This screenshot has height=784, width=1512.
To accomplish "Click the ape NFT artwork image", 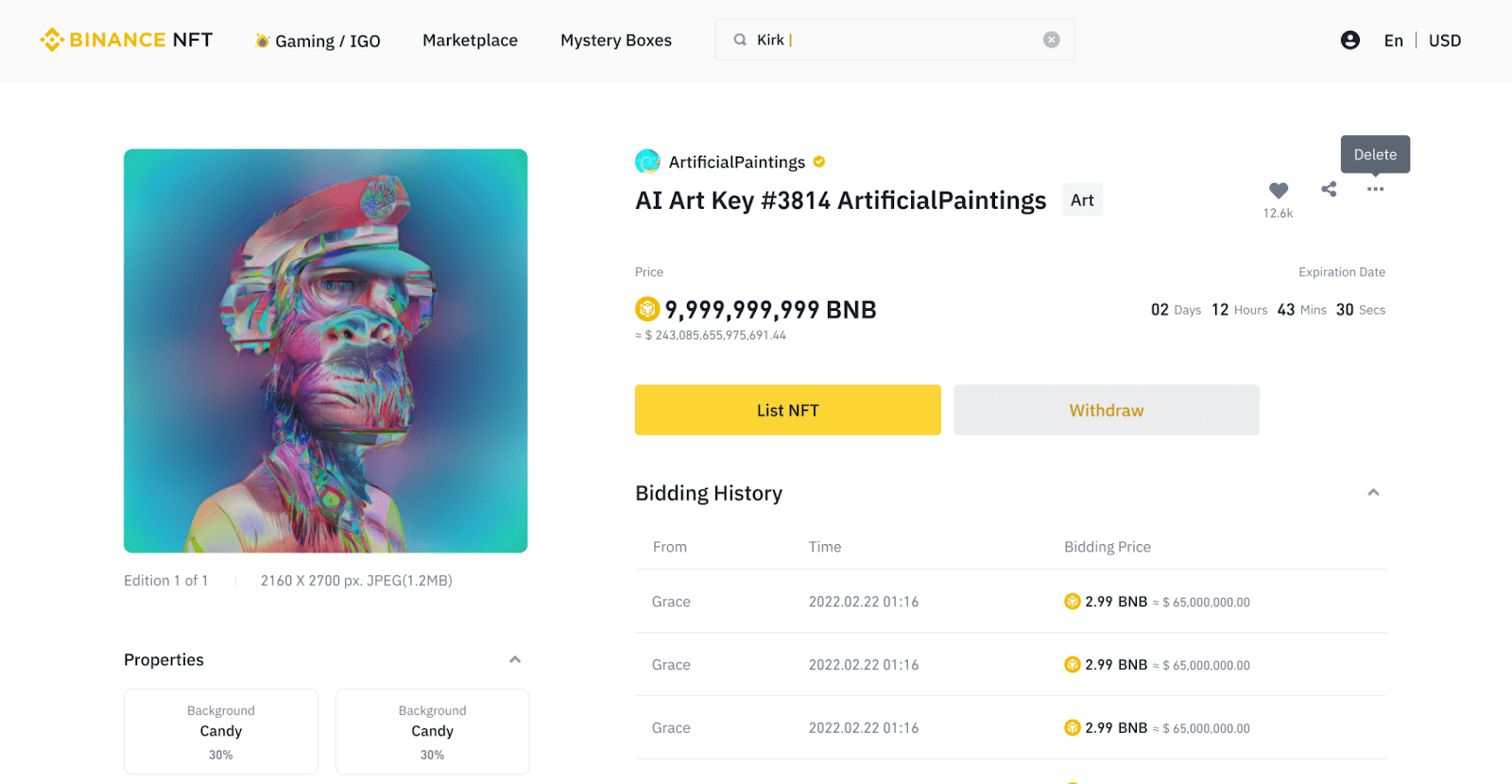I will click(x=325, y=350).
